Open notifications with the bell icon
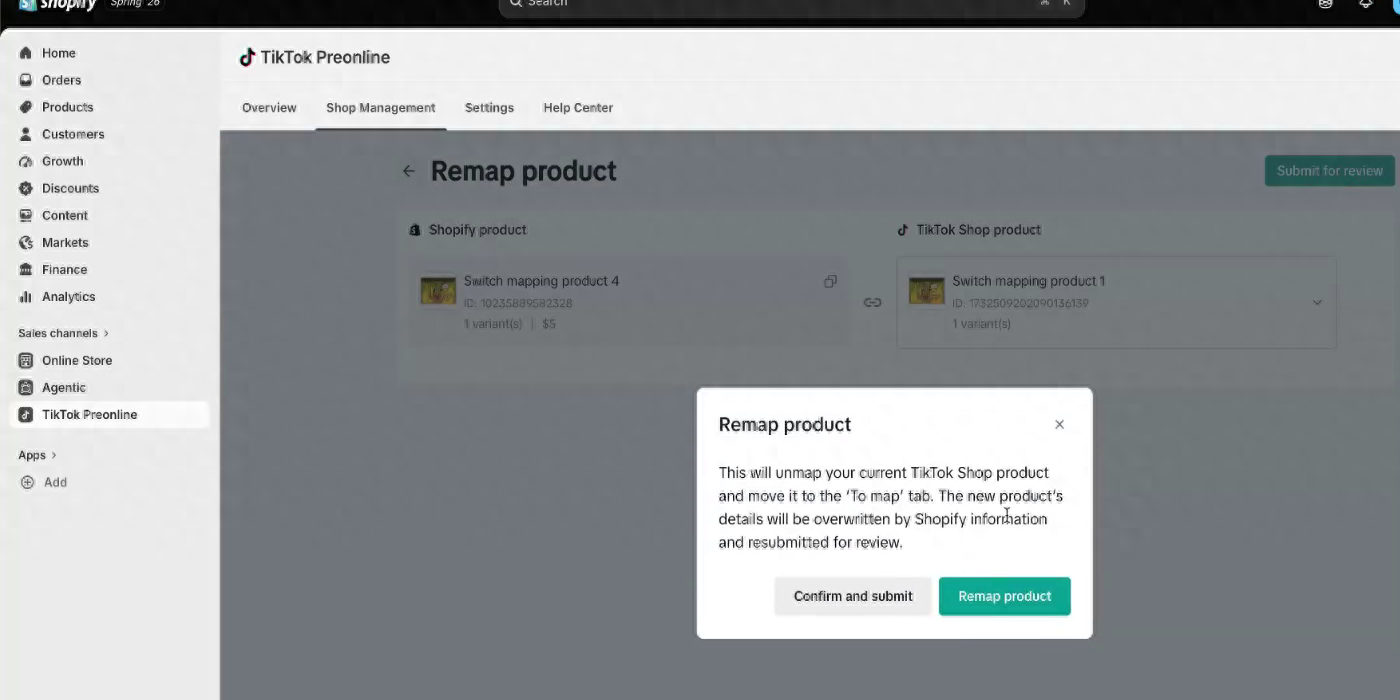This screenshot has height=700, width=1400. tap(1365, 4)
